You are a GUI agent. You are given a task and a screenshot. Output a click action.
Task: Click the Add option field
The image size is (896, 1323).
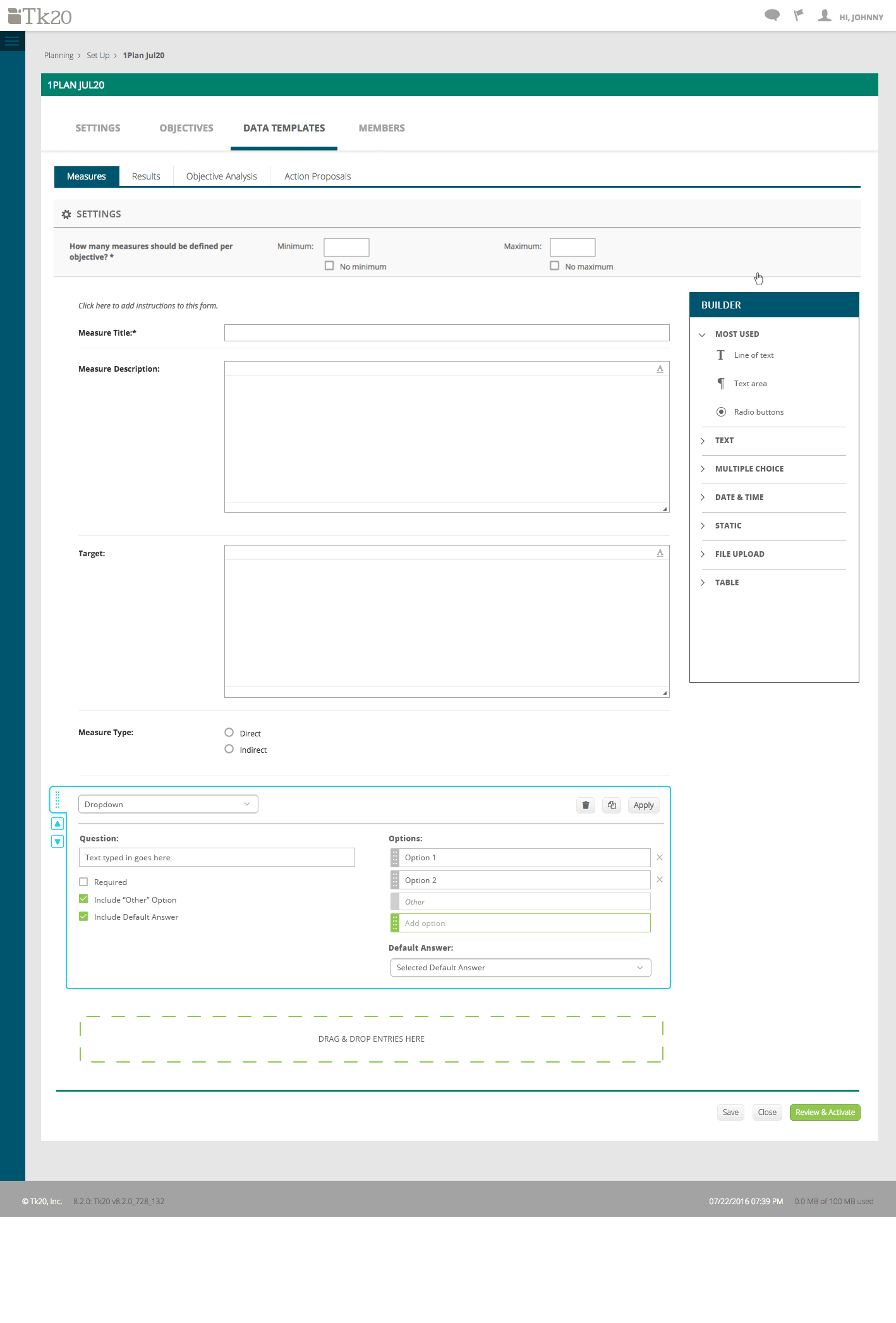coord(524,923)
